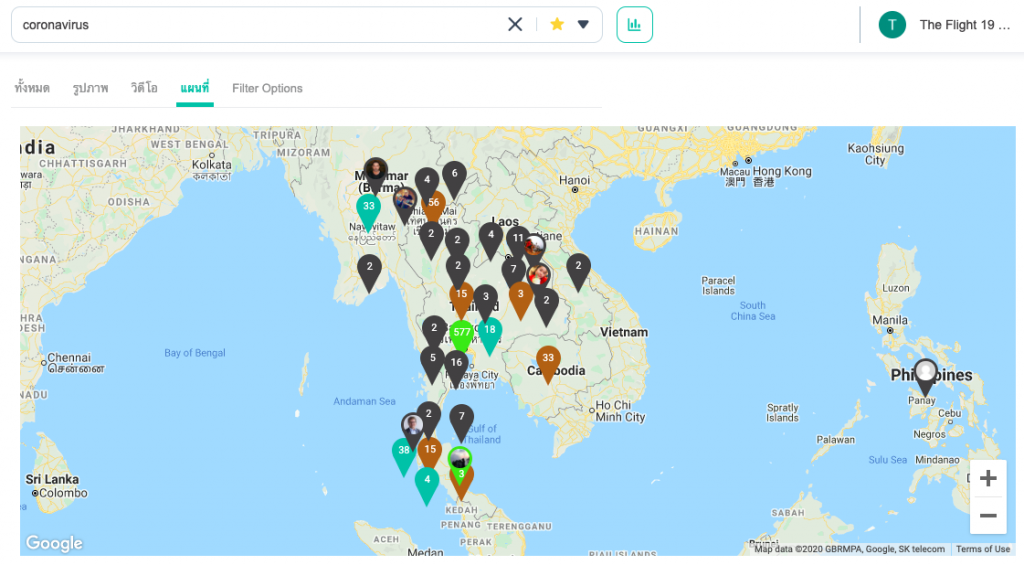Viewport: 1024px width, 565px height.
Task: Click the Manila city label
Action: pyautogui.click(x=889, y=320)
